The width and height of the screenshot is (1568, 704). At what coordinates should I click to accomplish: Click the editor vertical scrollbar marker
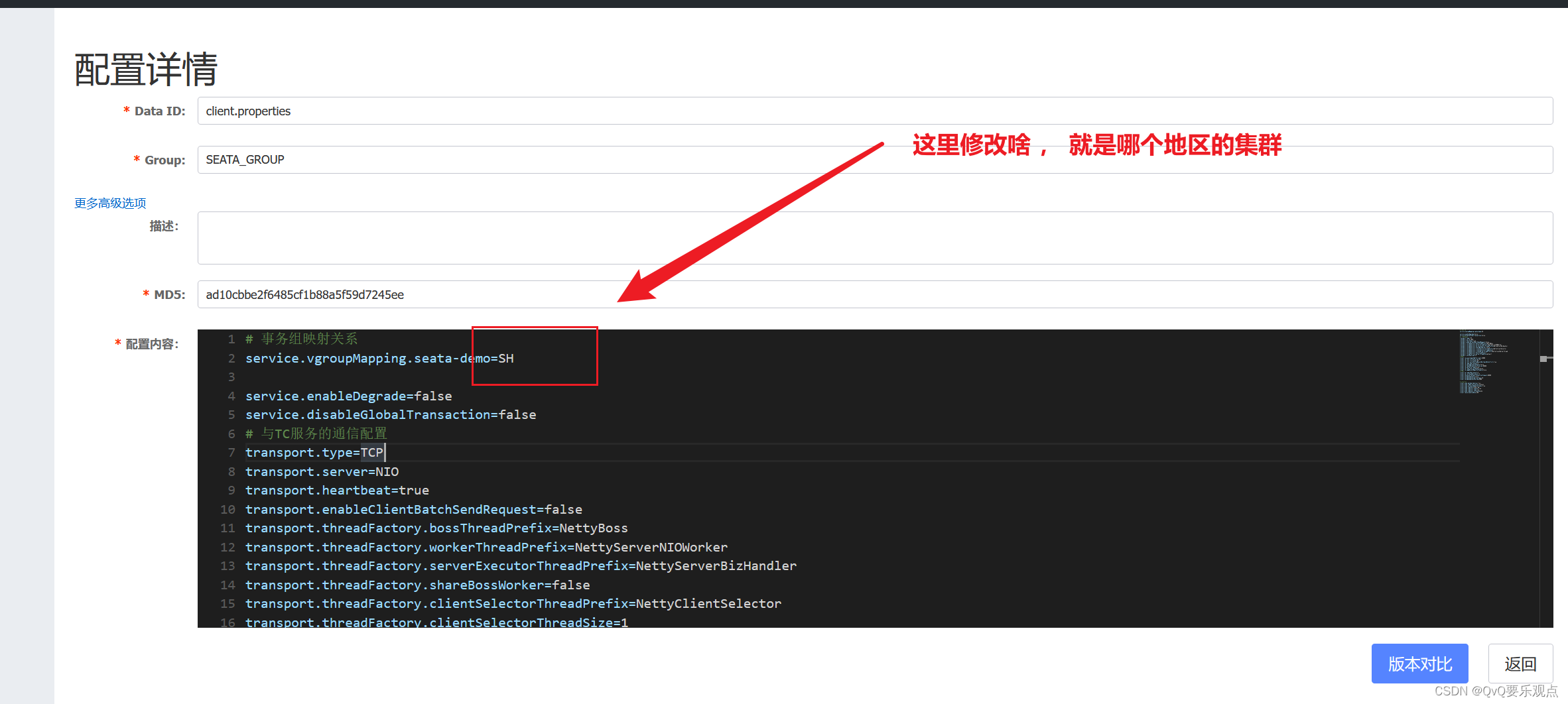click(x=1545, y=359)
